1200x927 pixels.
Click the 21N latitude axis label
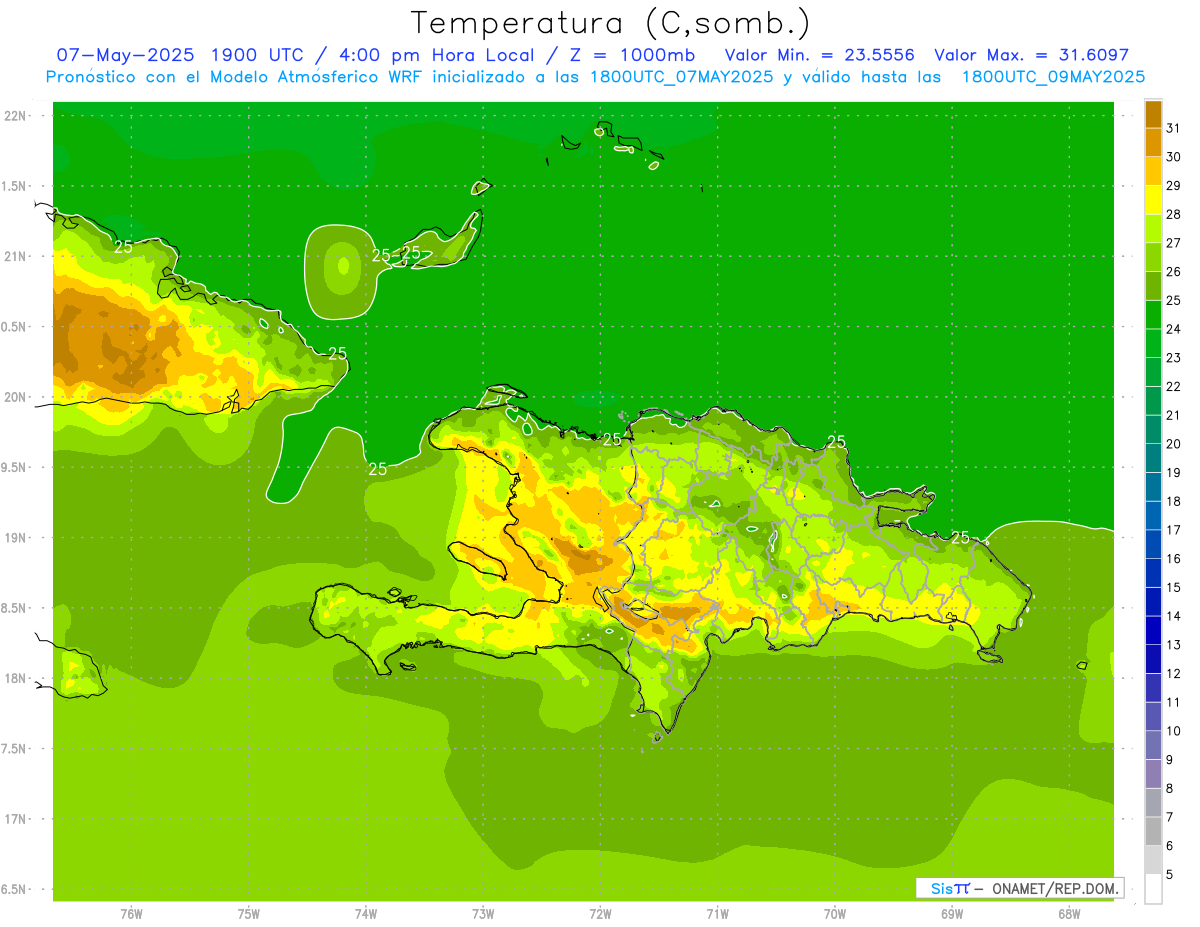17,256
